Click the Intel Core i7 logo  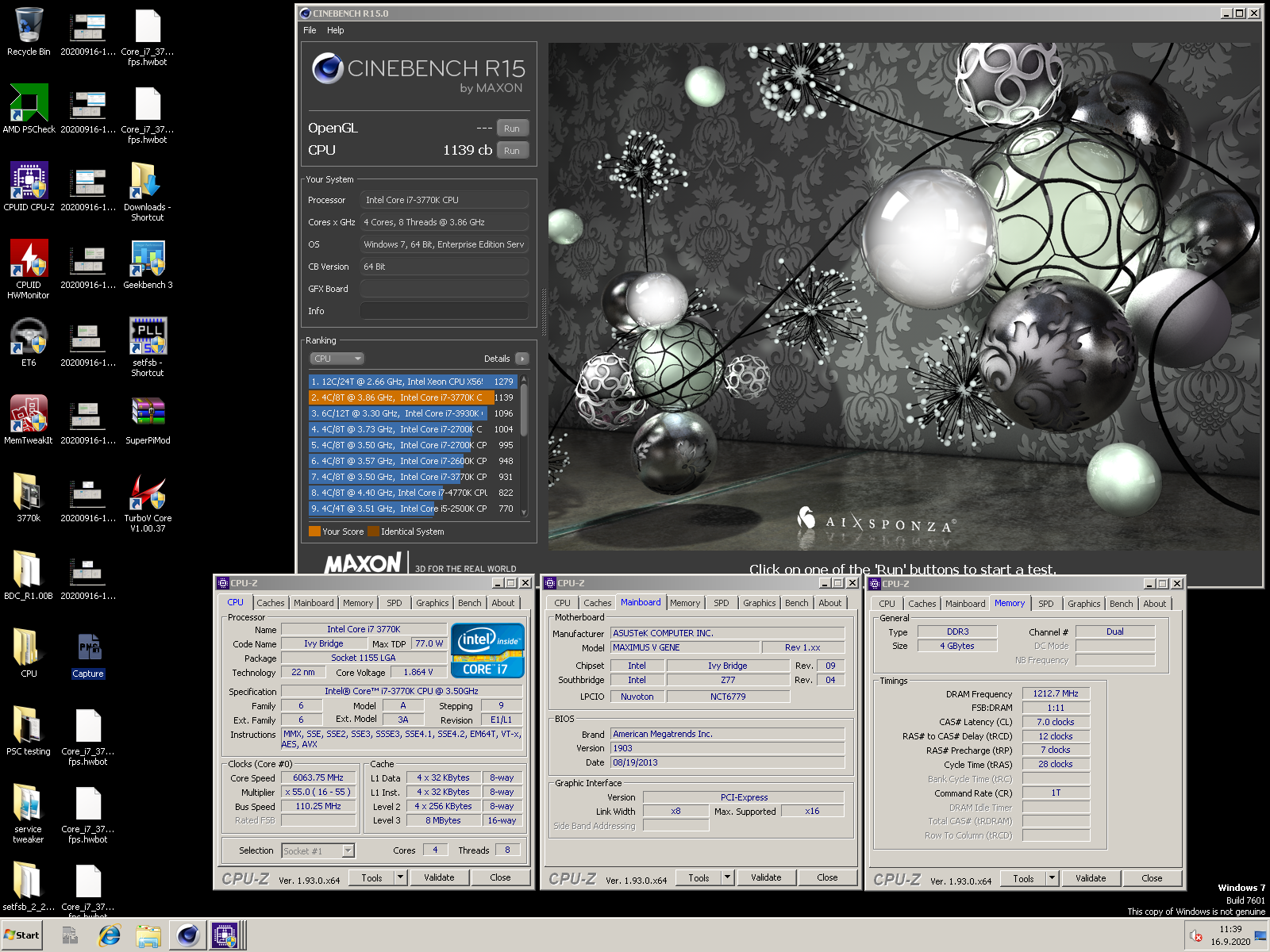click(487, 650)
